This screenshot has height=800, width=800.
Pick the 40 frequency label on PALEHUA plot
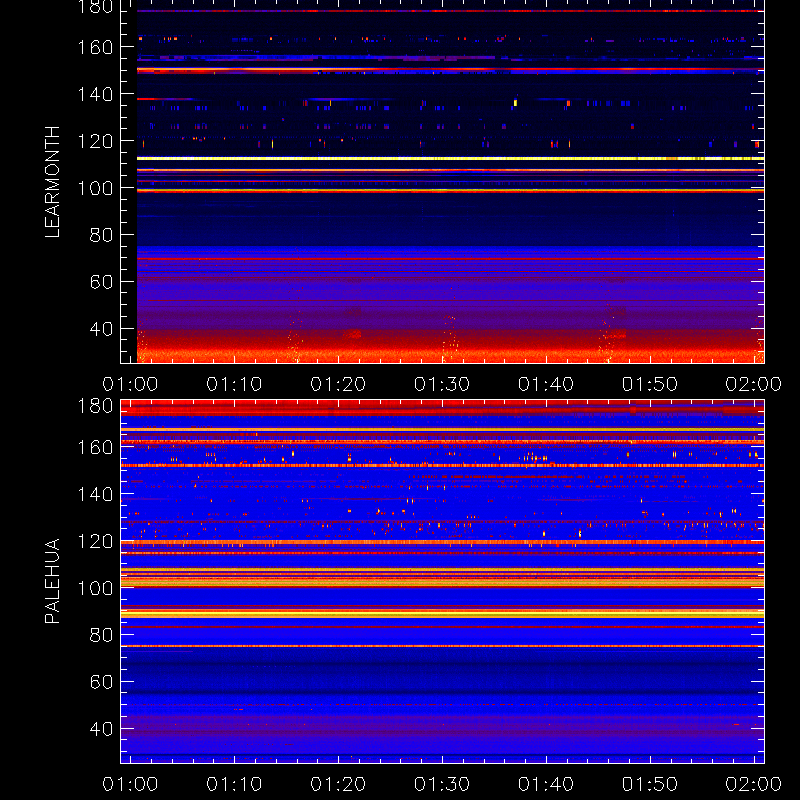(102, 729)
